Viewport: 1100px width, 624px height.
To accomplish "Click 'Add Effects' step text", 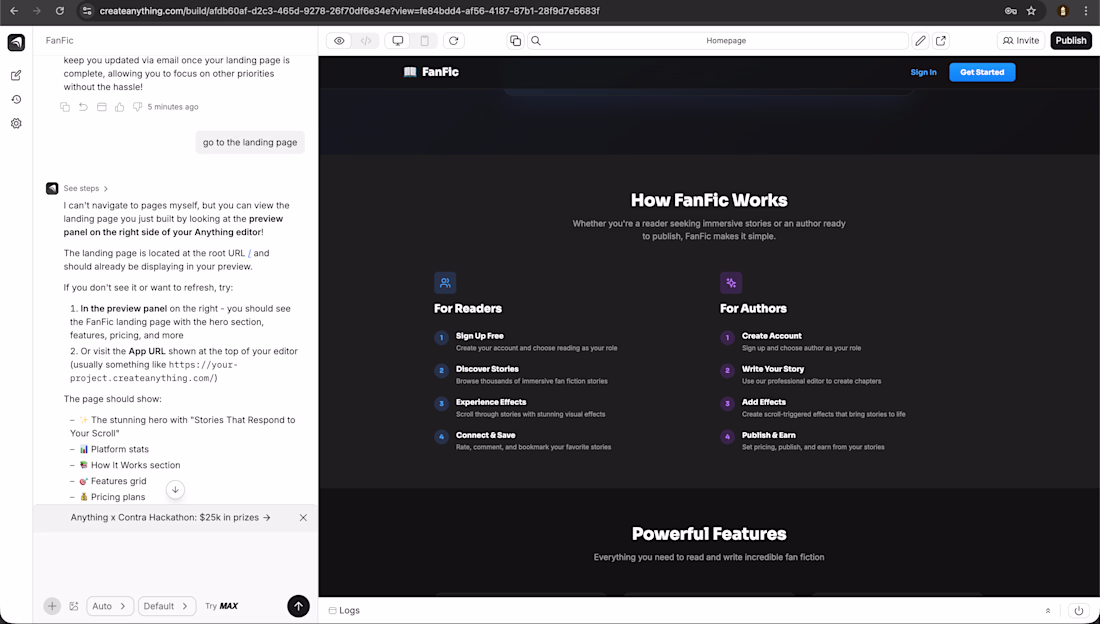I will pyautogui.click(x=764, y=402).
